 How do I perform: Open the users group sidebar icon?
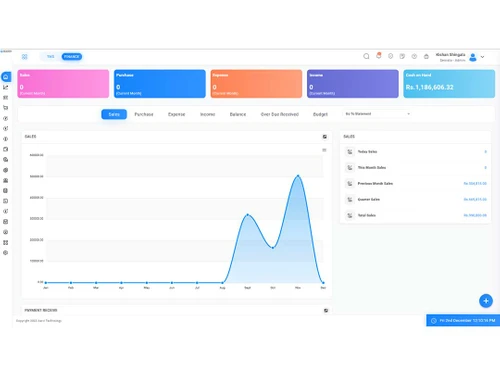coord(6,180)
